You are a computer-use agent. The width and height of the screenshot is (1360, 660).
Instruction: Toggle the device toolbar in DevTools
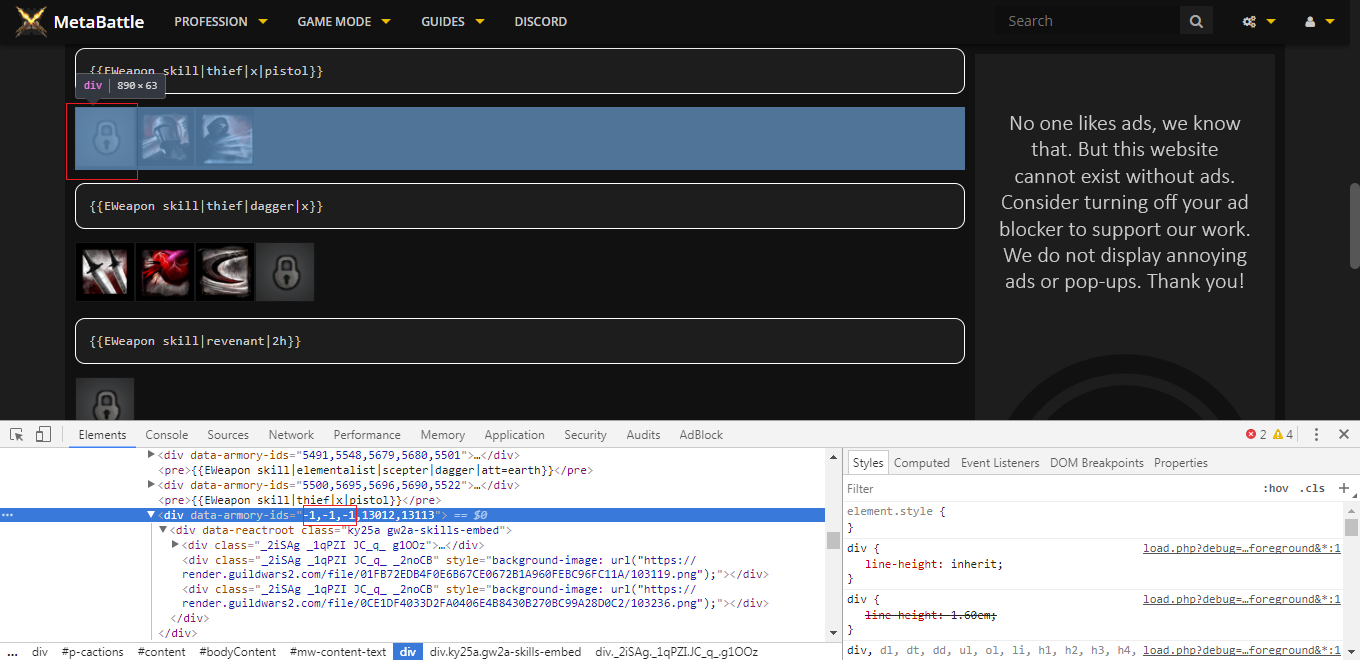[x=43, y=434]
